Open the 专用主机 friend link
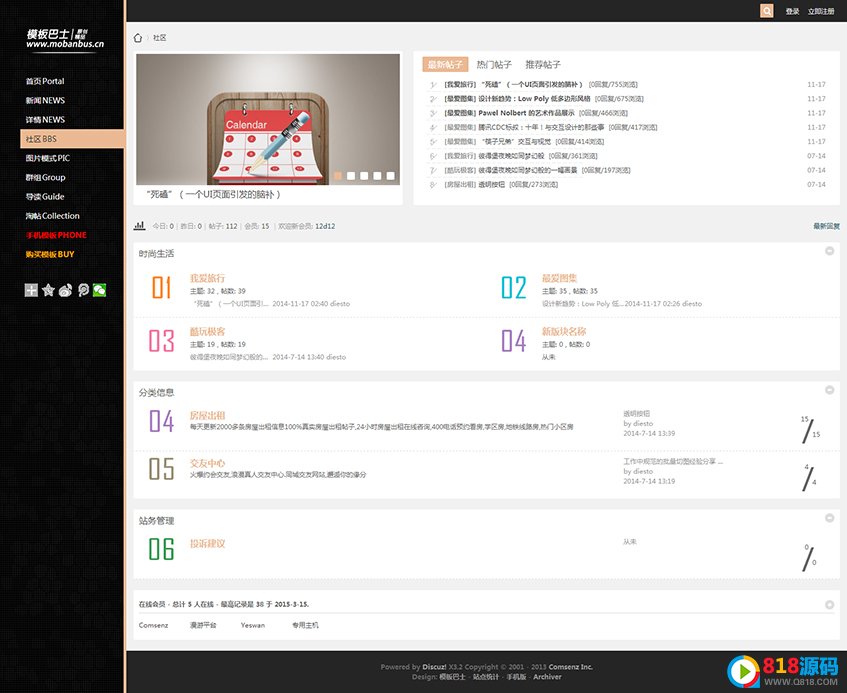 point(305,625)
